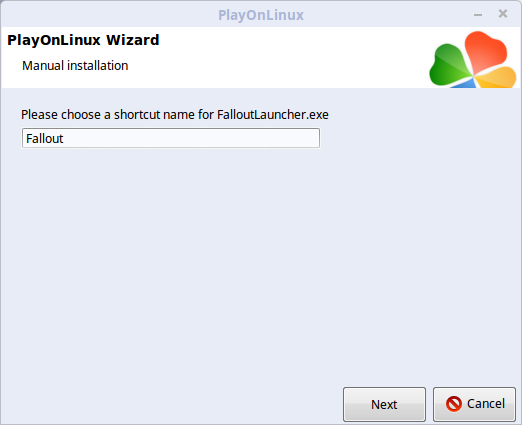Click the word Fallout in the text box

[x=45, y=138]
